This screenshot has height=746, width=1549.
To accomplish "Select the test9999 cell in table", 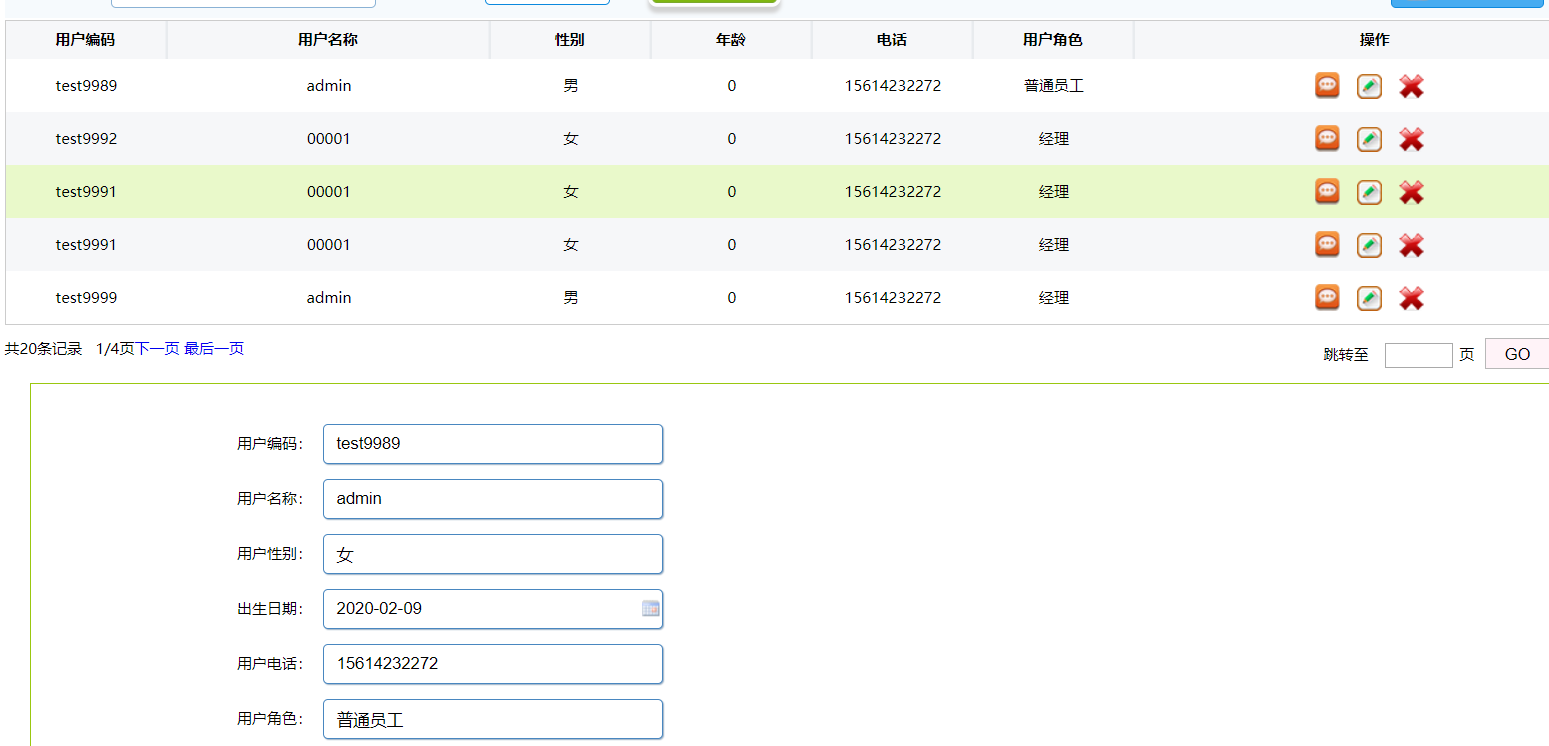I will coord(86,298).
